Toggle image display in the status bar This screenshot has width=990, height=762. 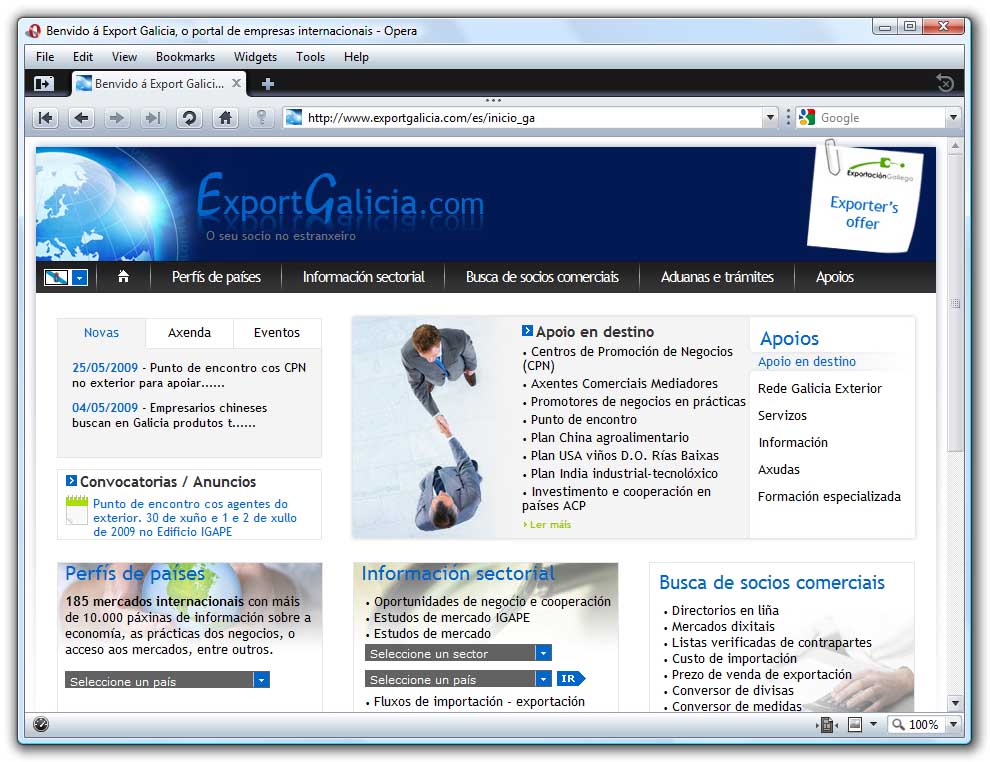(x=855, y=725)
